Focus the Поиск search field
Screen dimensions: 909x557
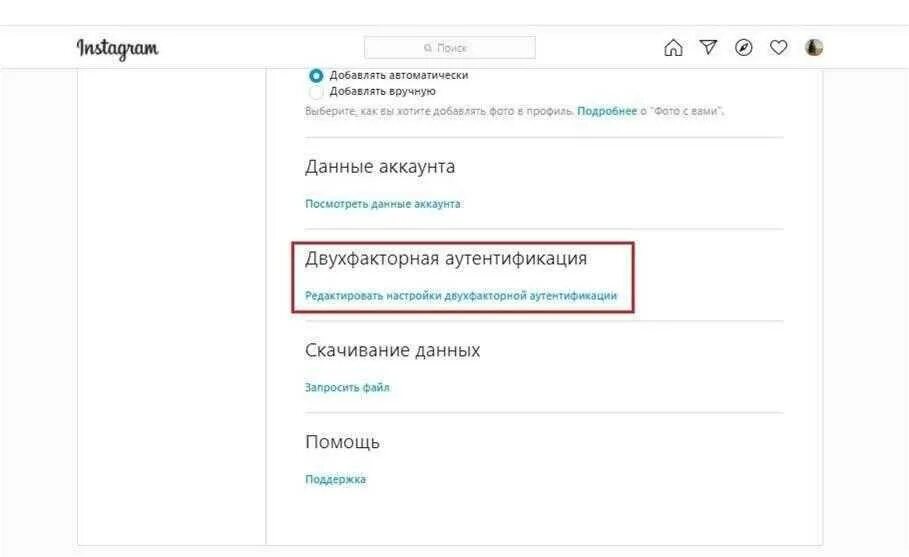click(450, 48)
